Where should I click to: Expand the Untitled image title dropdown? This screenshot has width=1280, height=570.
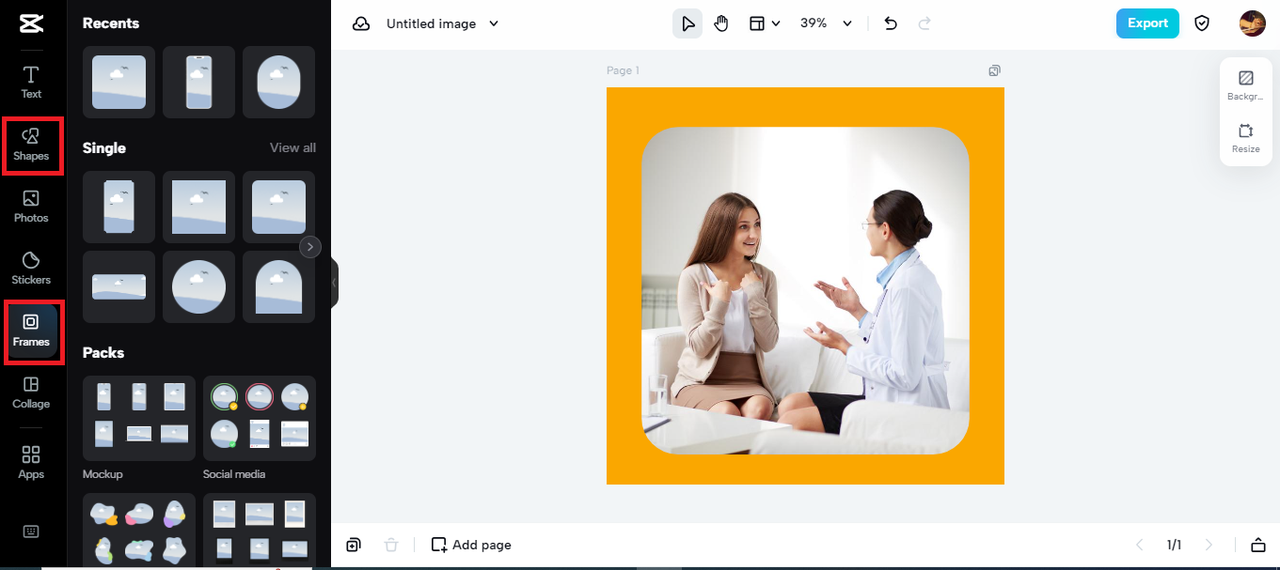[494, 24]
